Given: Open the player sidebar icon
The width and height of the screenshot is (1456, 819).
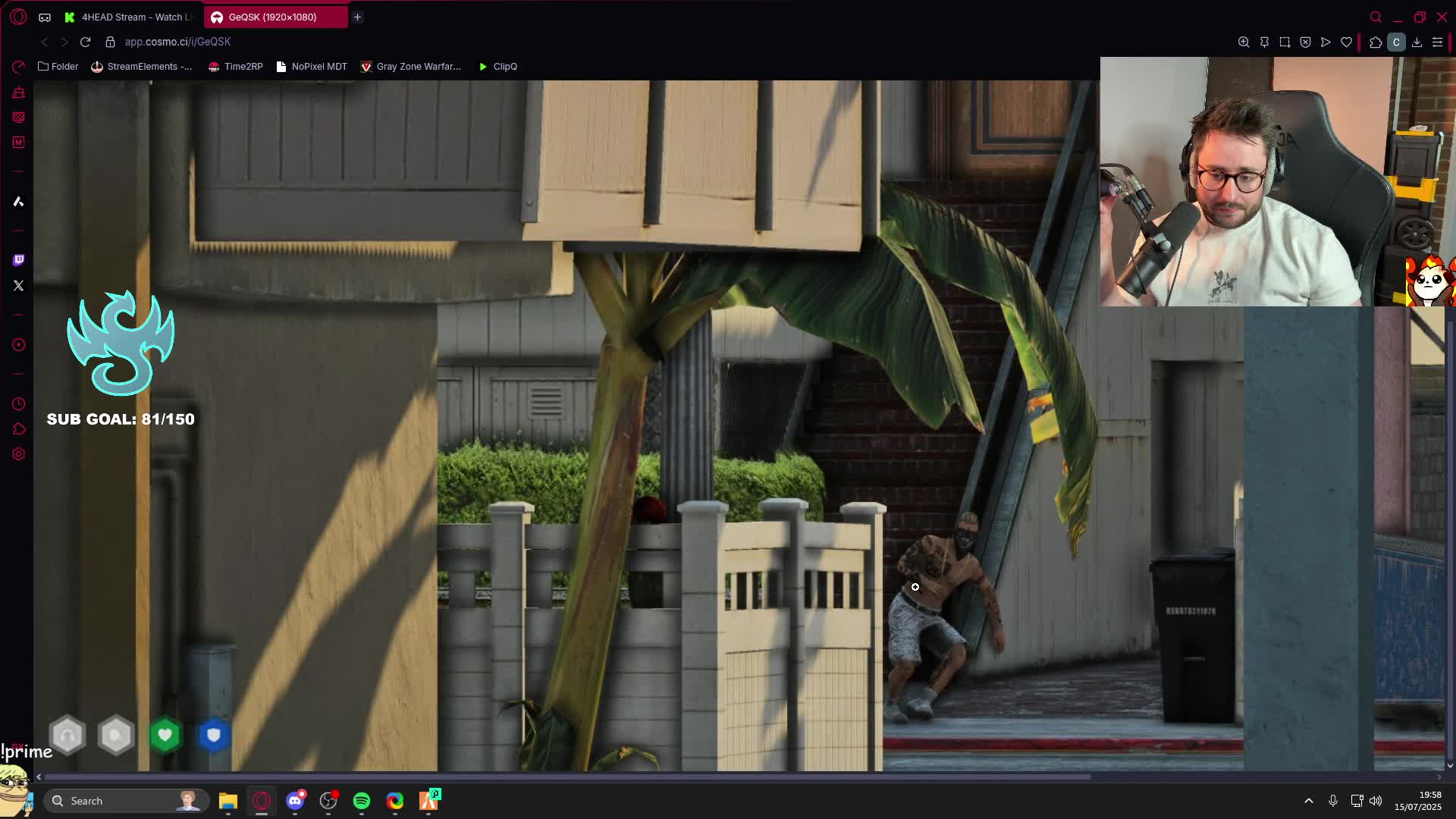Looking at the screenshot, I should click(18, 345).
